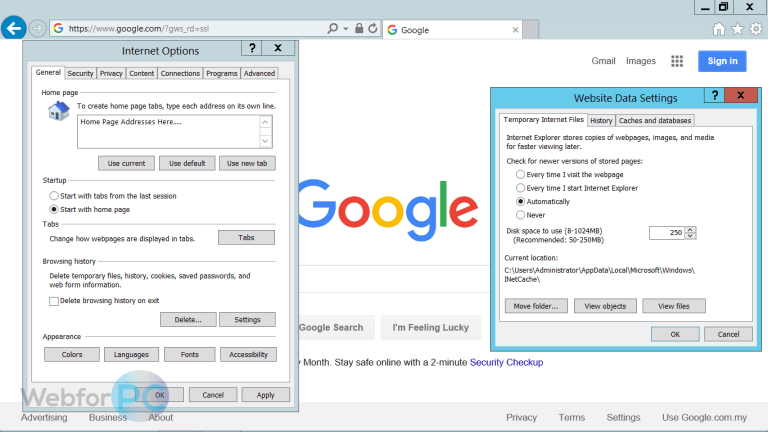This screenshot has width=768, height=433.
Task: Click Cancel in Website Data Settings
Action: coord(728,335)
